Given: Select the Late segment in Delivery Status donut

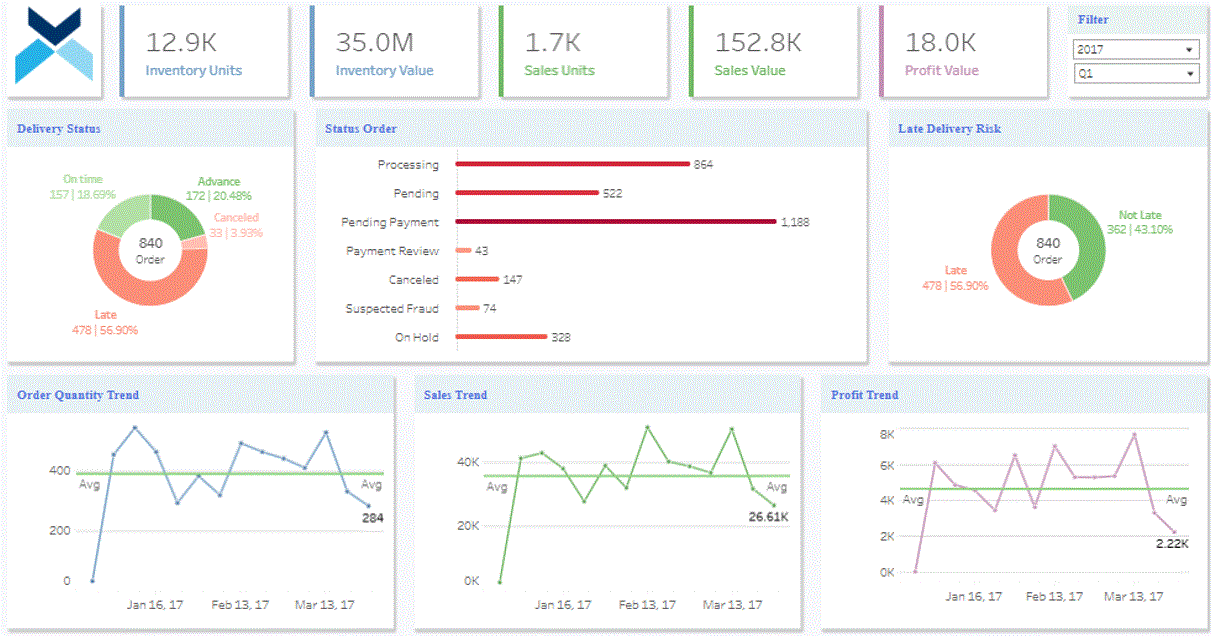Looking at the screenshot, I should 142,291.
